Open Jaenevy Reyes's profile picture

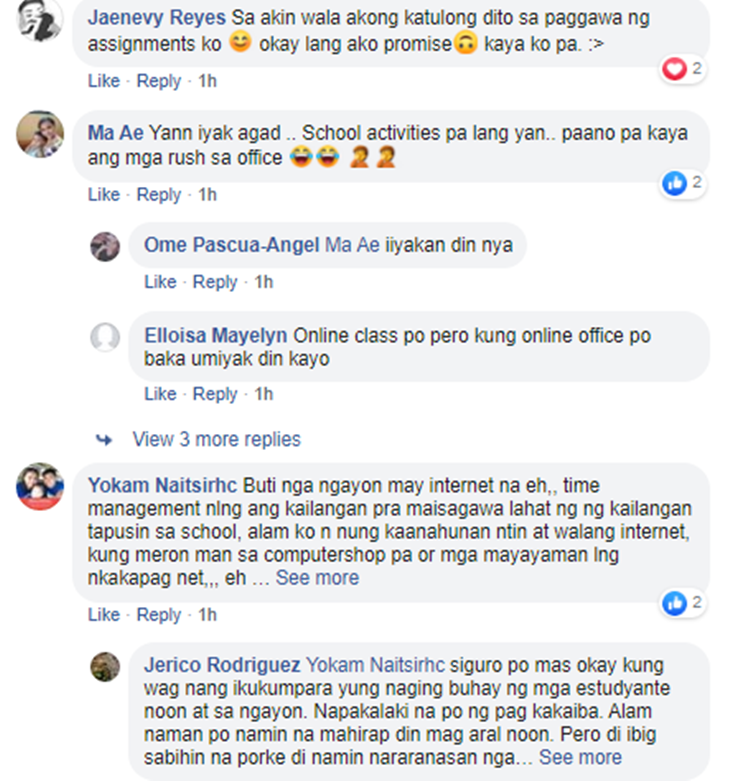click(40, 19)
